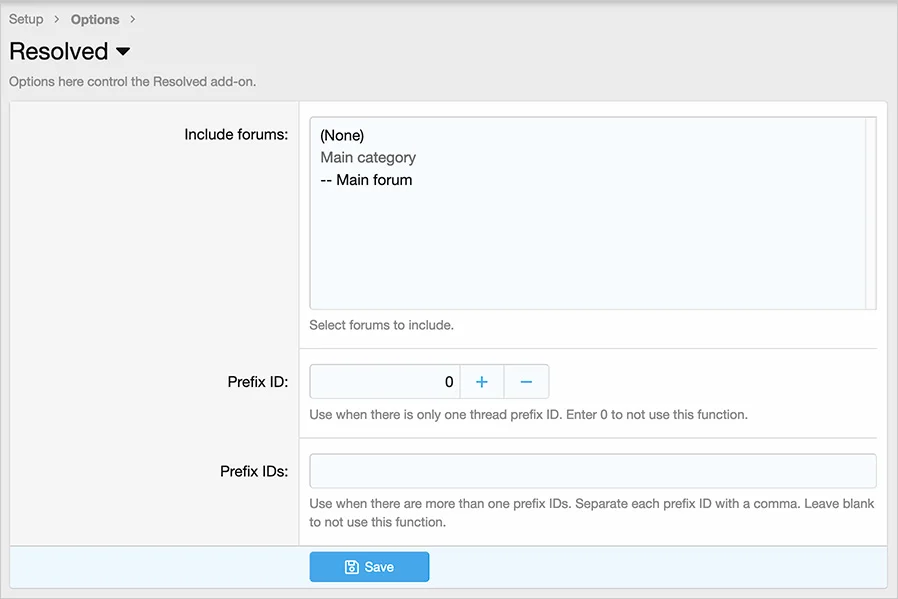The height and width of the screenshot is (599, 898).
Task: Go to Setup in the breadcrumb
Action: [26, 19]
